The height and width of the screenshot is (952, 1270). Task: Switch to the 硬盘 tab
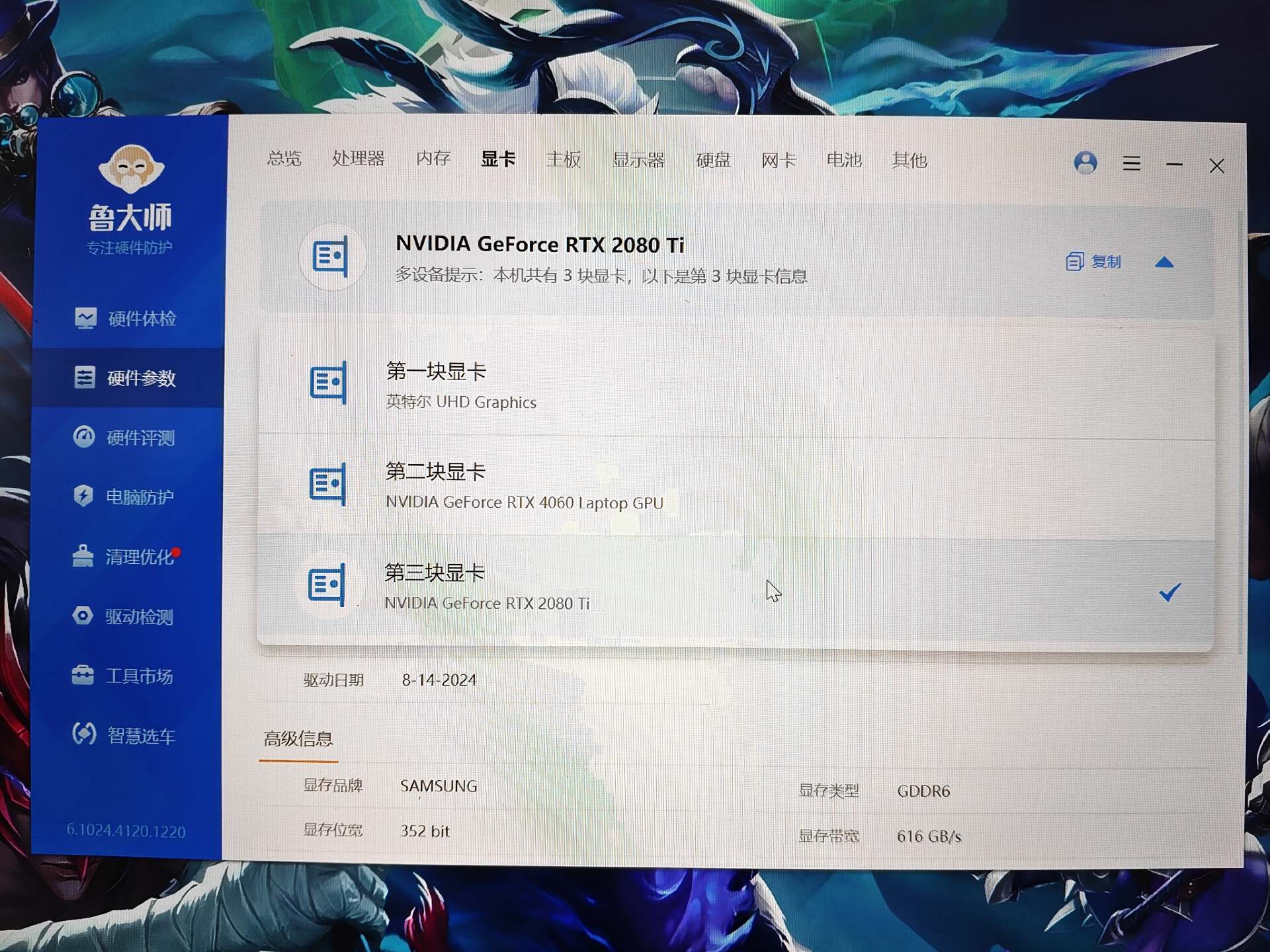712,161
